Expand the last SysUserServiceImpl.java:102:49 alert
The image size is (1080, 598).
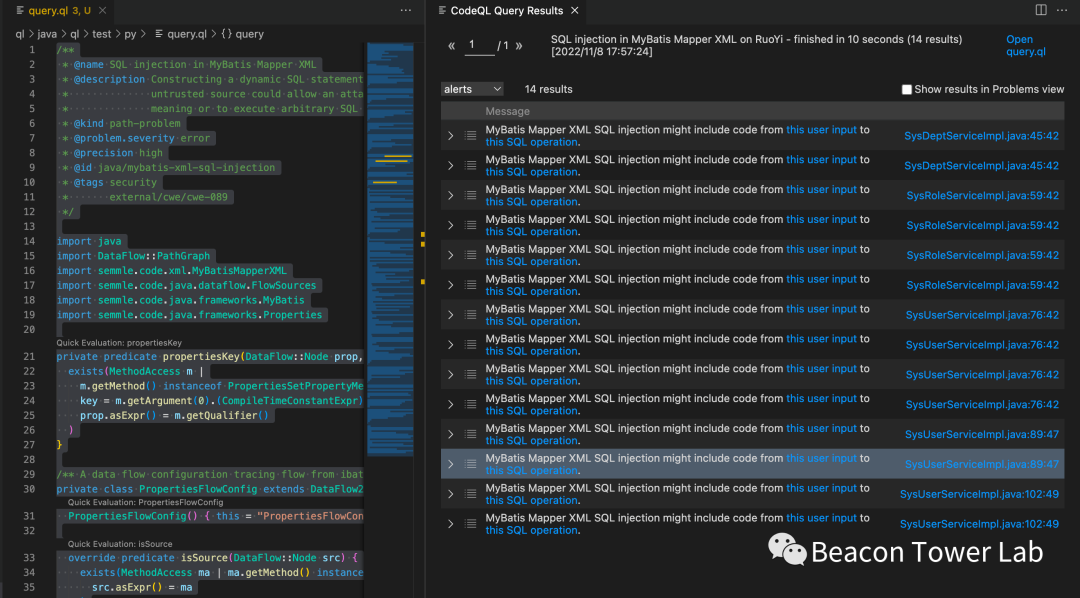click(x=451, y=524)
